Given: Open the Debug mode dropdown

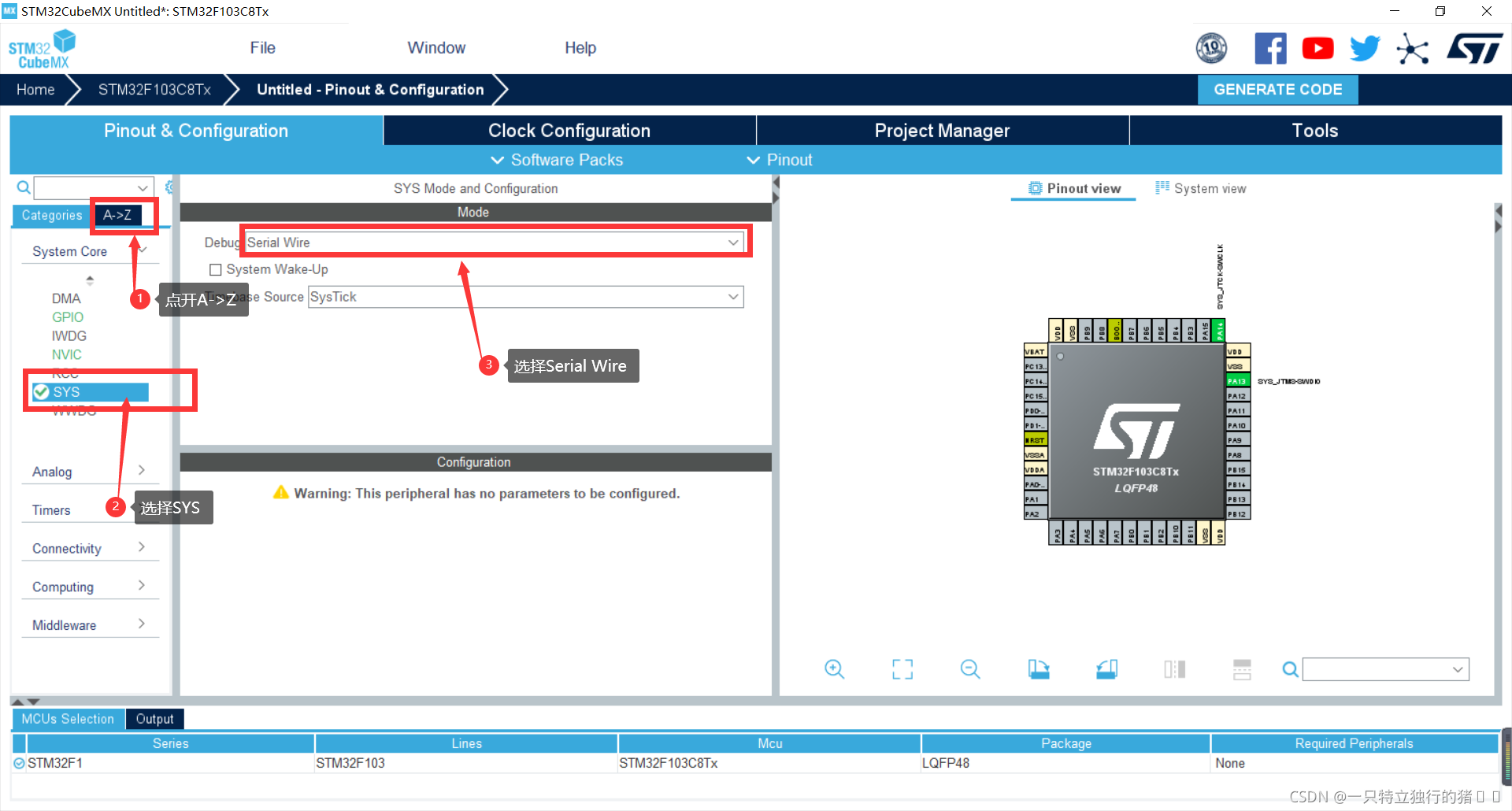Looking at the screenshot, I should point(495,243).
